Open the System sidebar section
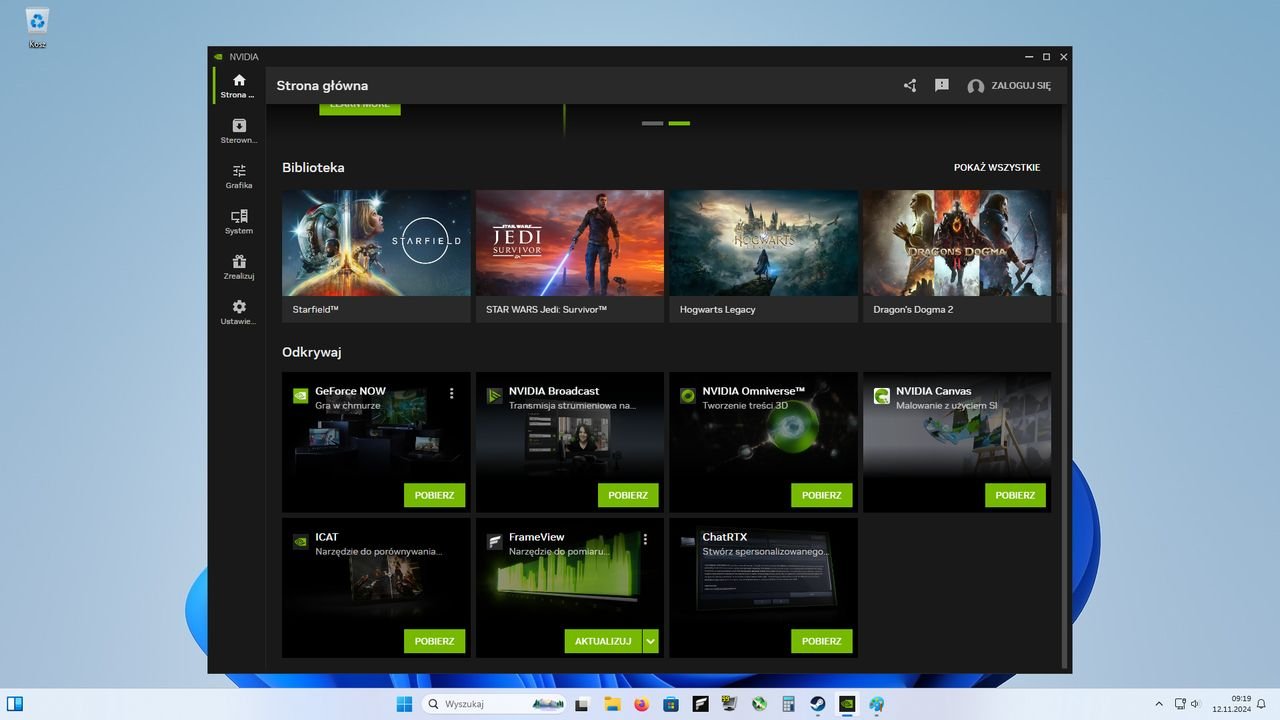This screenshot has height=720, width=1280. pyautogui.click(x=239, y=222)
